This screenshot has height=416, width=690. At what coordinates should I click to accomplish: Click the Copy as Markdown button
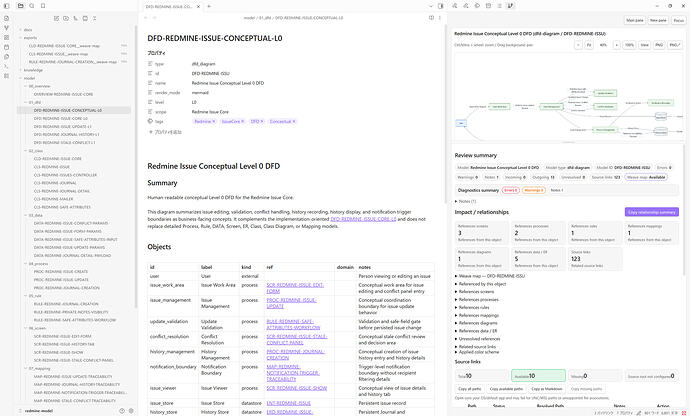click(547, 389)
